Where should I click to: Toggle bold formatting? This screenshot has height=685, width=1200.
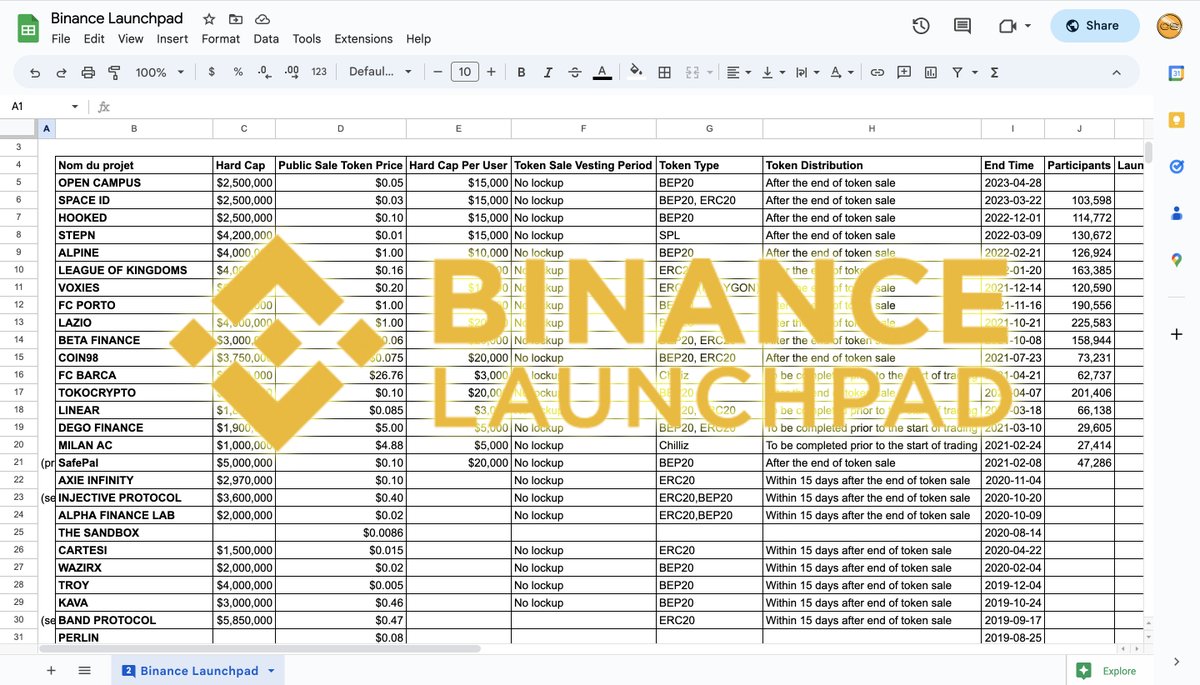(521, 72)
